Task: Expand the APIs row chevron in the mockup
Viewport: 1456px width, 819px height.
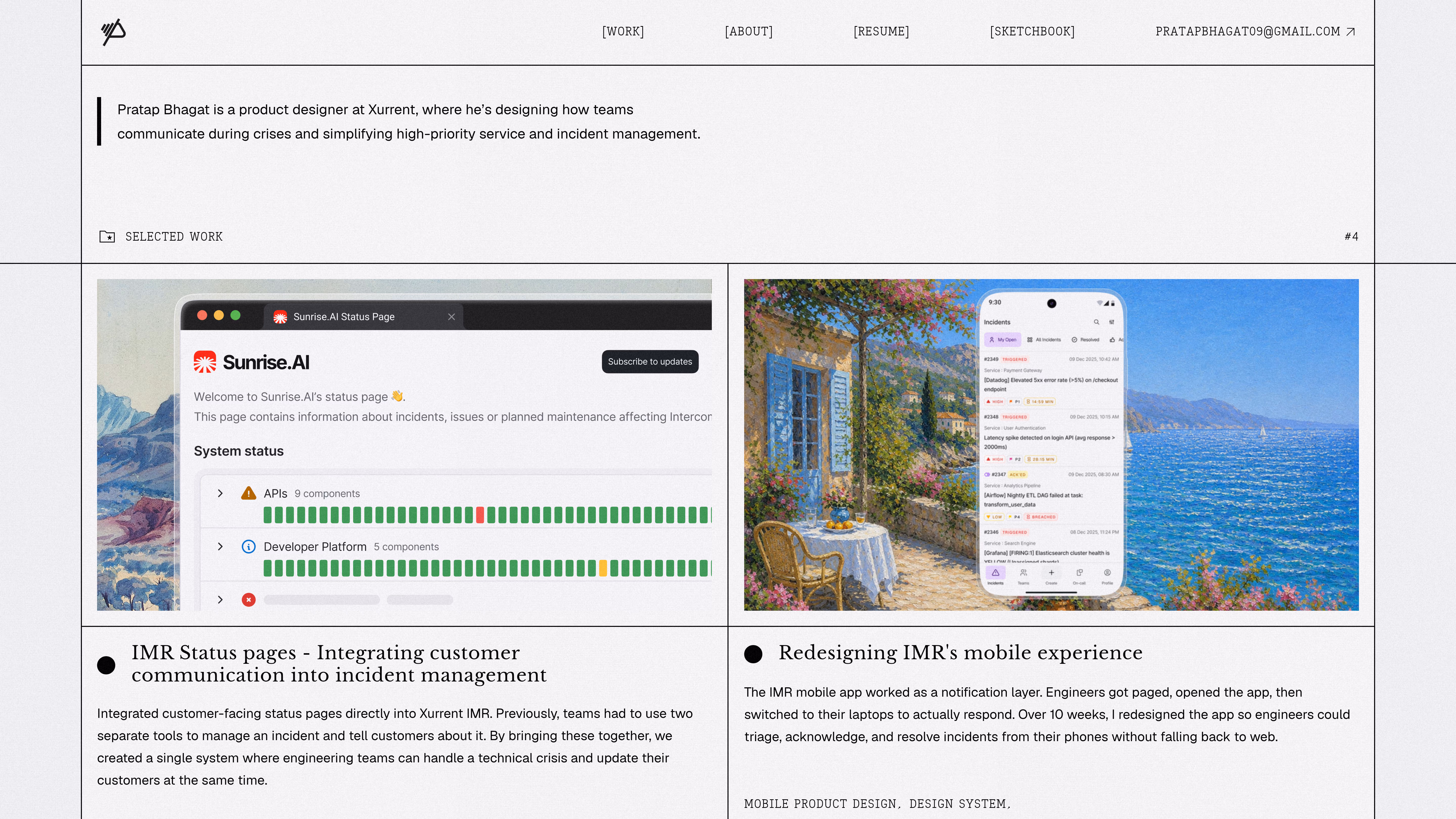Action: tap(220, 493)
